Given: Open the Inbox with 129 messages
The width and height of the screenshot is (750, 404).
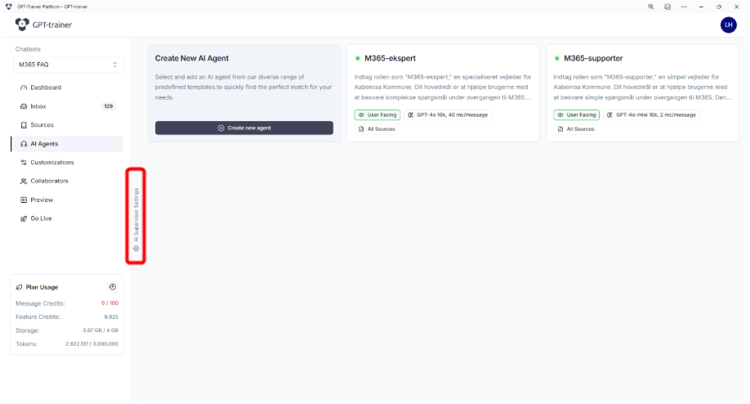Looking at the screenshot, I should [67, 106].
